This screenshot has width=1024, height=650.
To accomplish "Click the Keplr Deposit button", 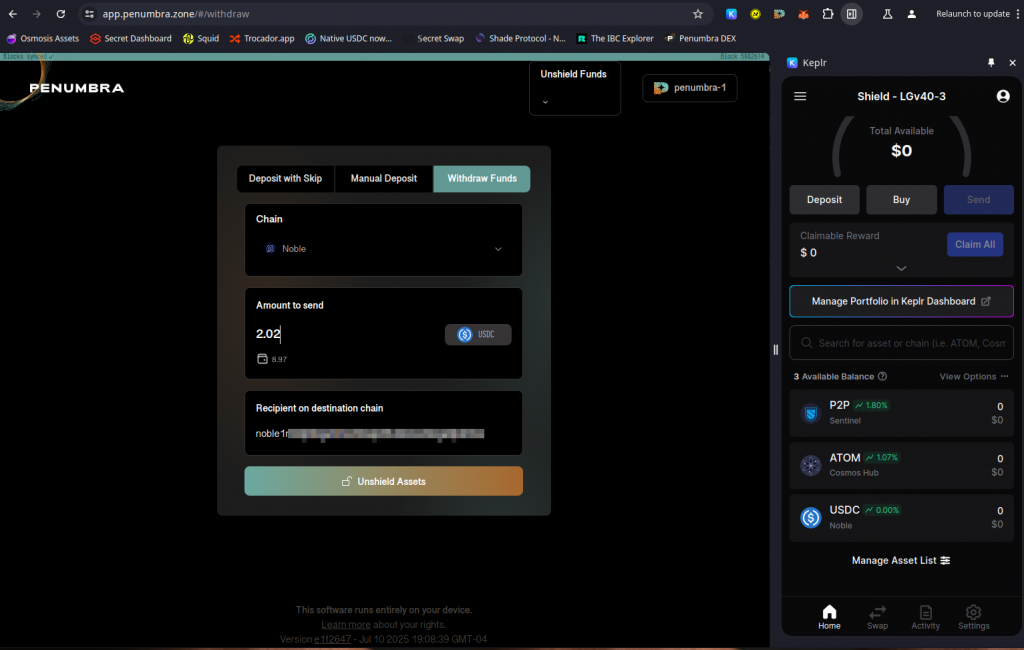I will point(824,200).
